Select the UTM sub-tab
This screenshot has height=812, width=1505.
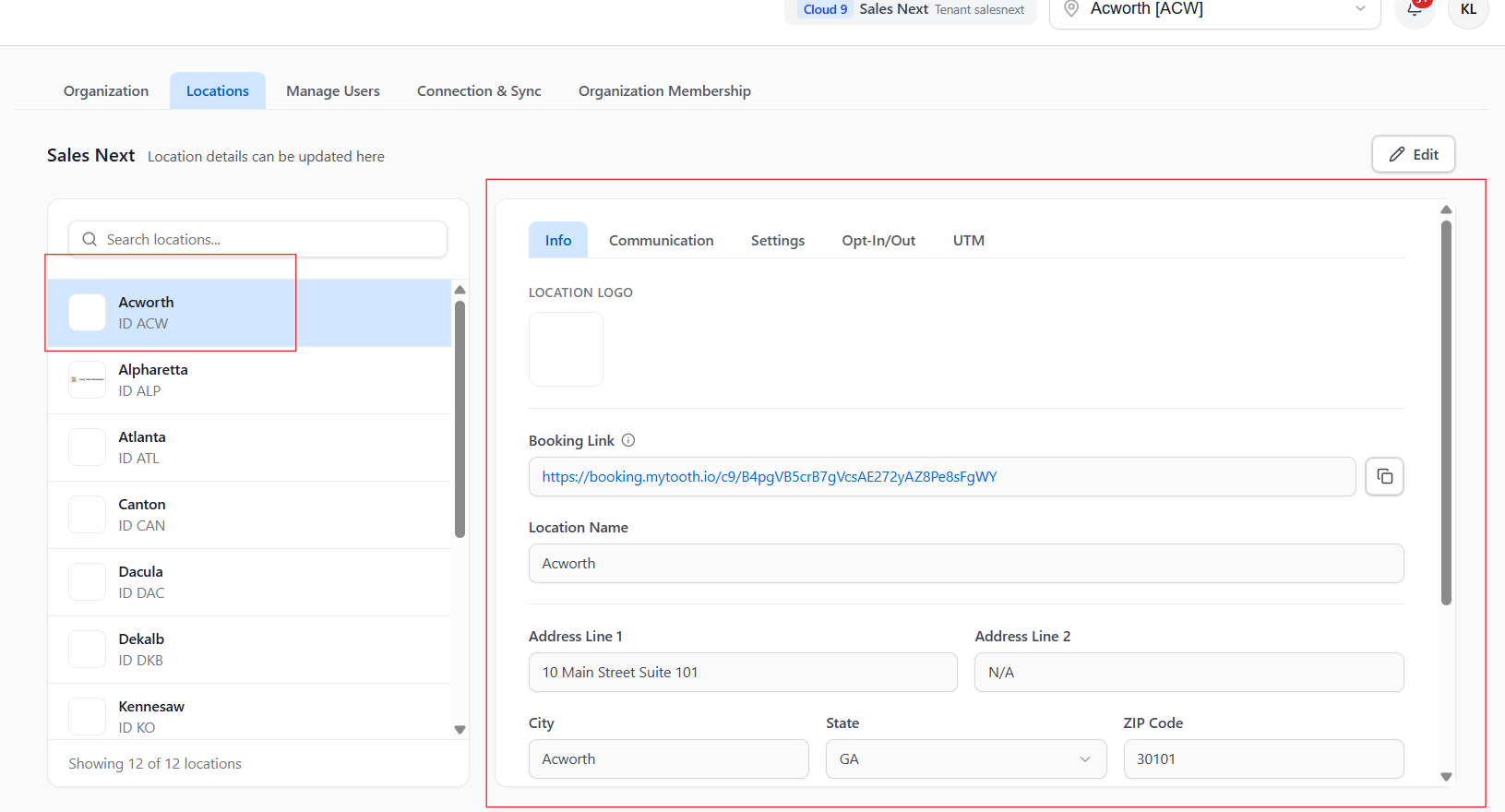pyautogui.click(x=969, y=240)
